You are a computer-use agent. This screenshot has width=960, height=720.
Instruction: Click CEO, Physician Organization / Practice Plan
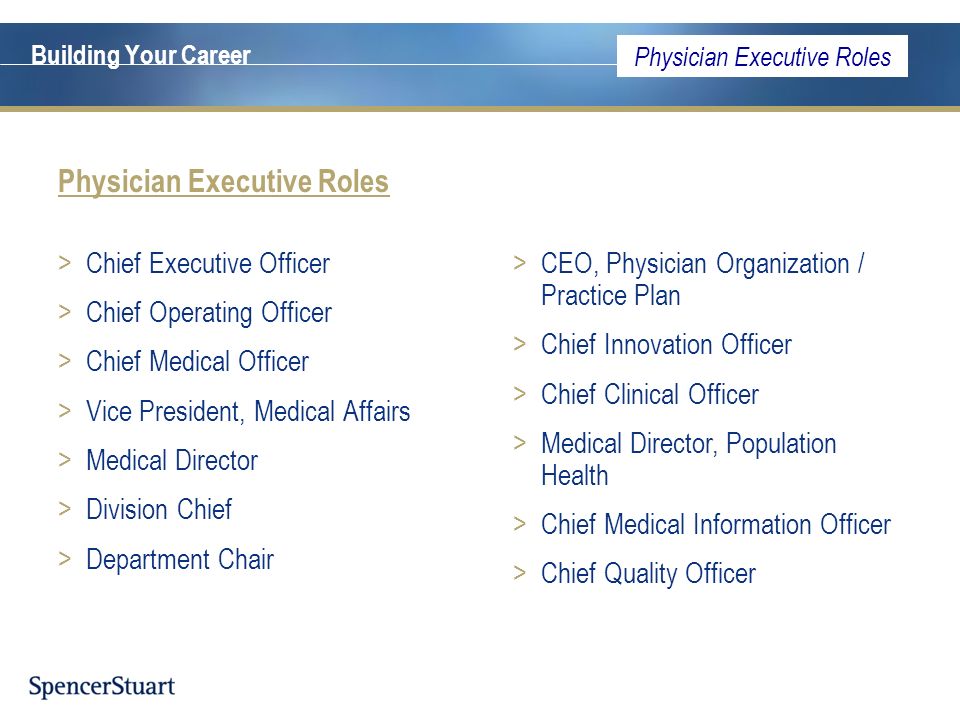702,279
